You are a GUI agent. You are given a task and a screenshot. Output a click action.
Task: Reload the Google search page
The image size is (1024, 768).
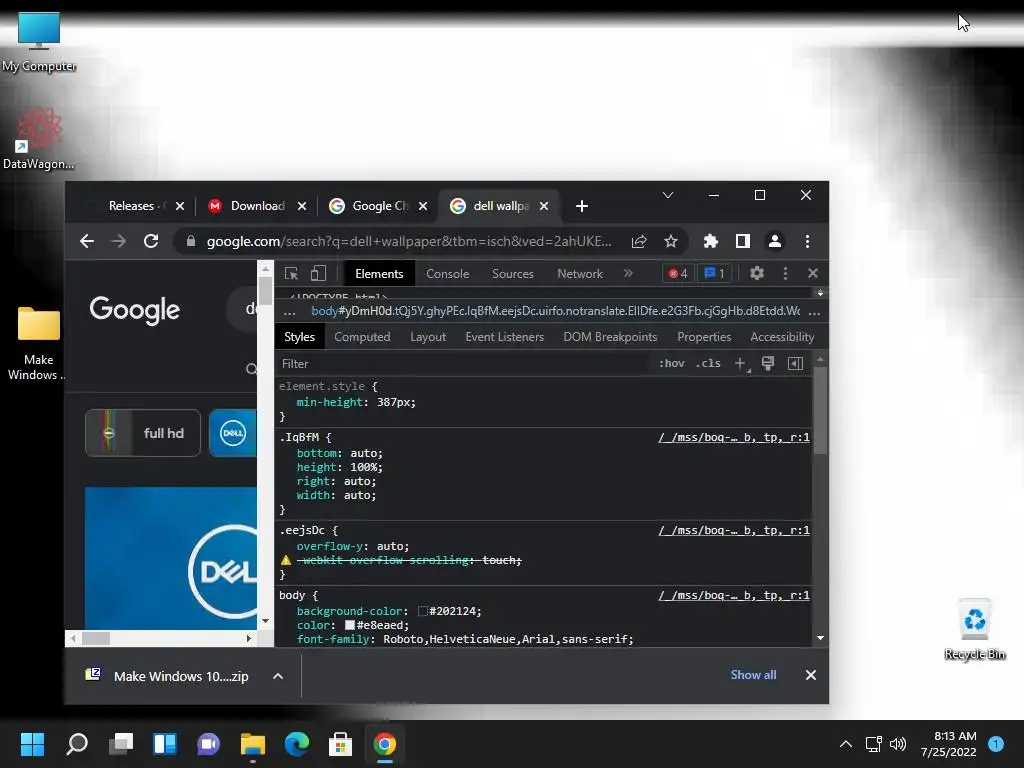(x=151, y=242)
